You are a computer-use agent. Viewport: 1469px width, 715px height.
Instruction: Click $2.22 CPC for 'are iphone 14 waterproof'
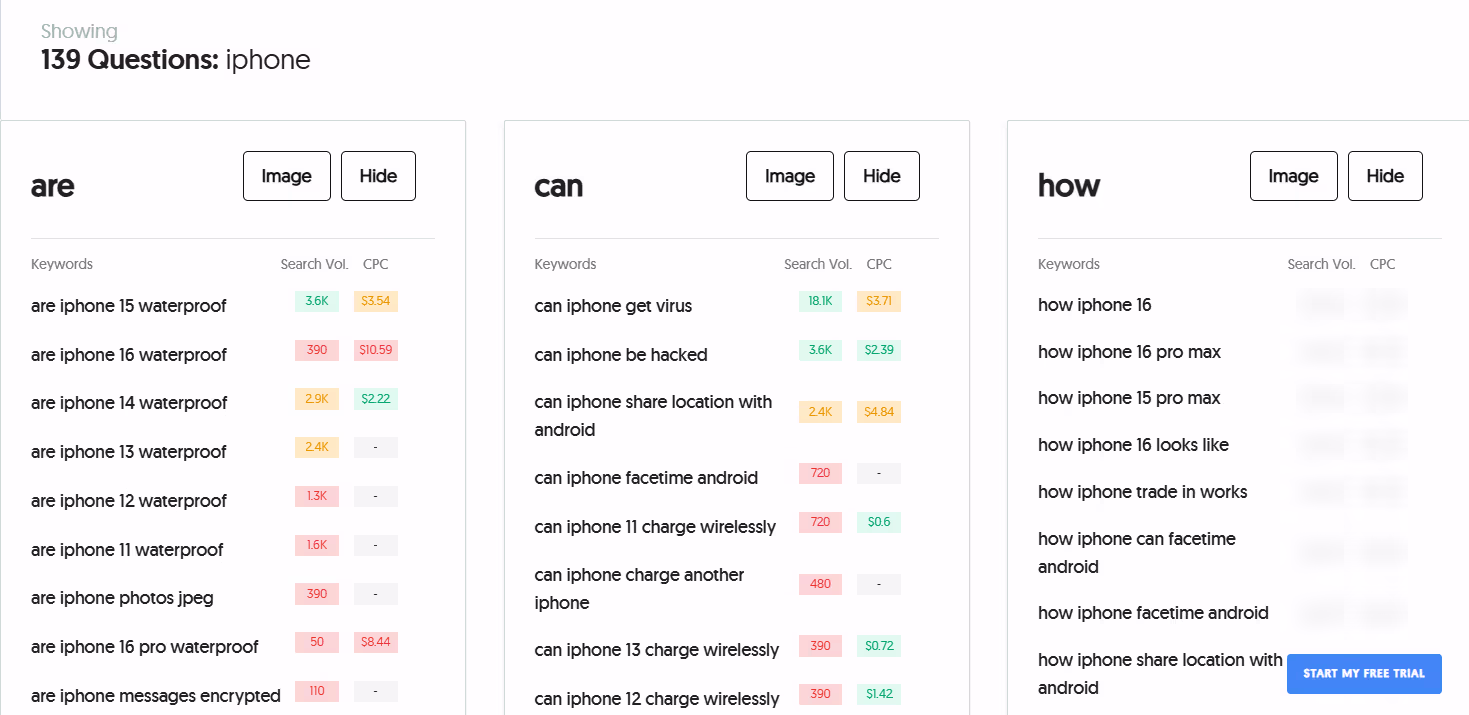pyautogui.click(x=376, y=399)
